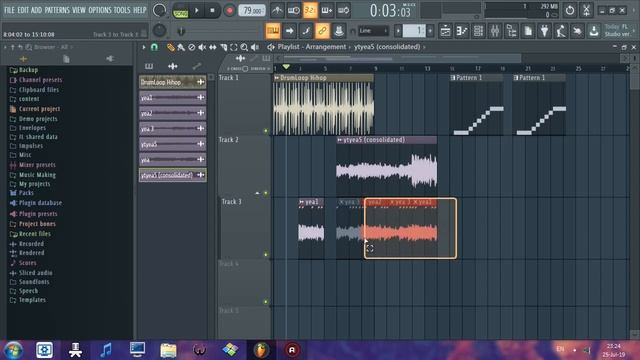Image resolution: width=640 pixels, height=360 pixels.
Task: Select the Zoom magnifier tool in playlist
Action: (244, 47)
